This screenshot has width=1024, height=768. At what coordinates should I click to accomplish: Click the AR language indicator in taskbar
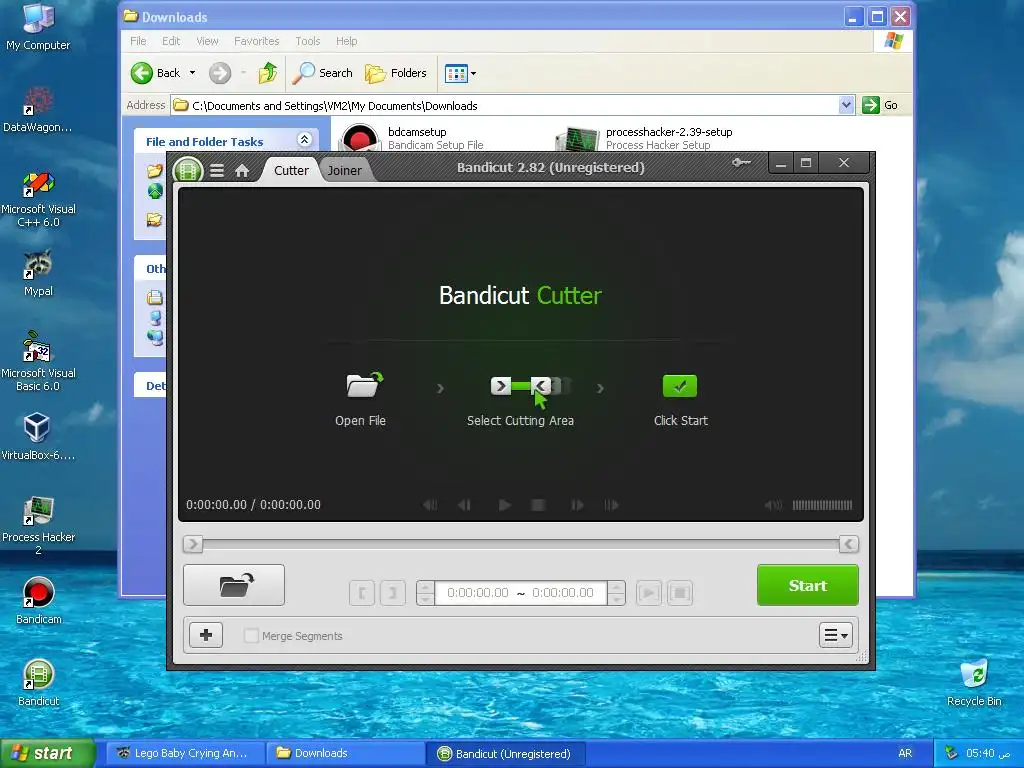pos(904,753)
